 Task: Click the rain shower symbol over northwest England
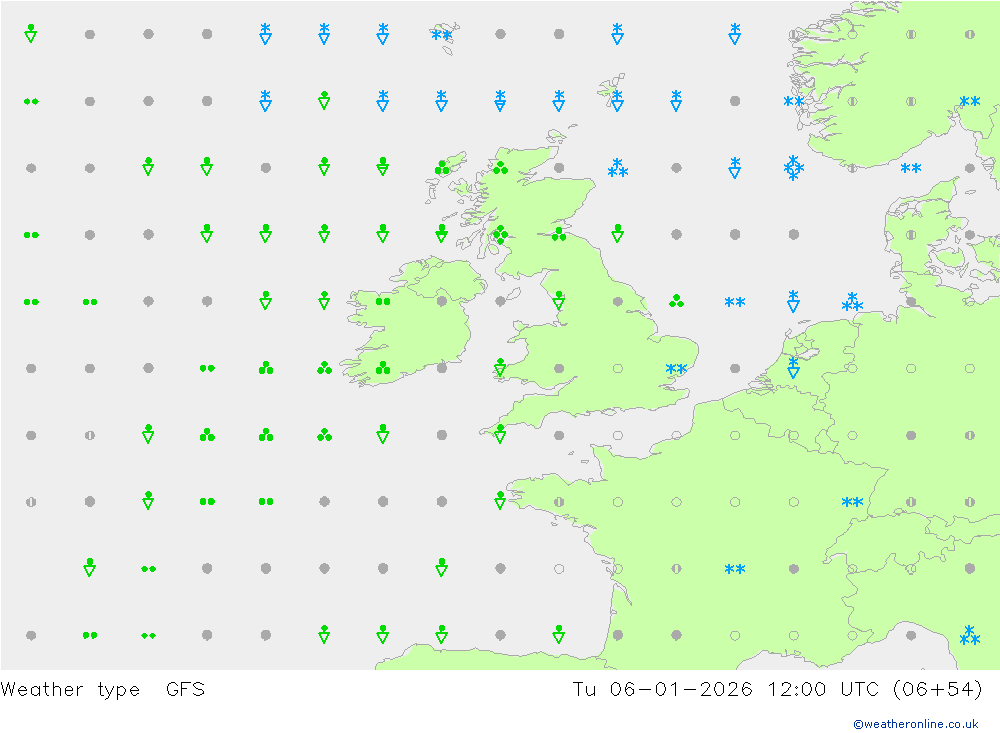pyautogui.click(x=559, y=300)
